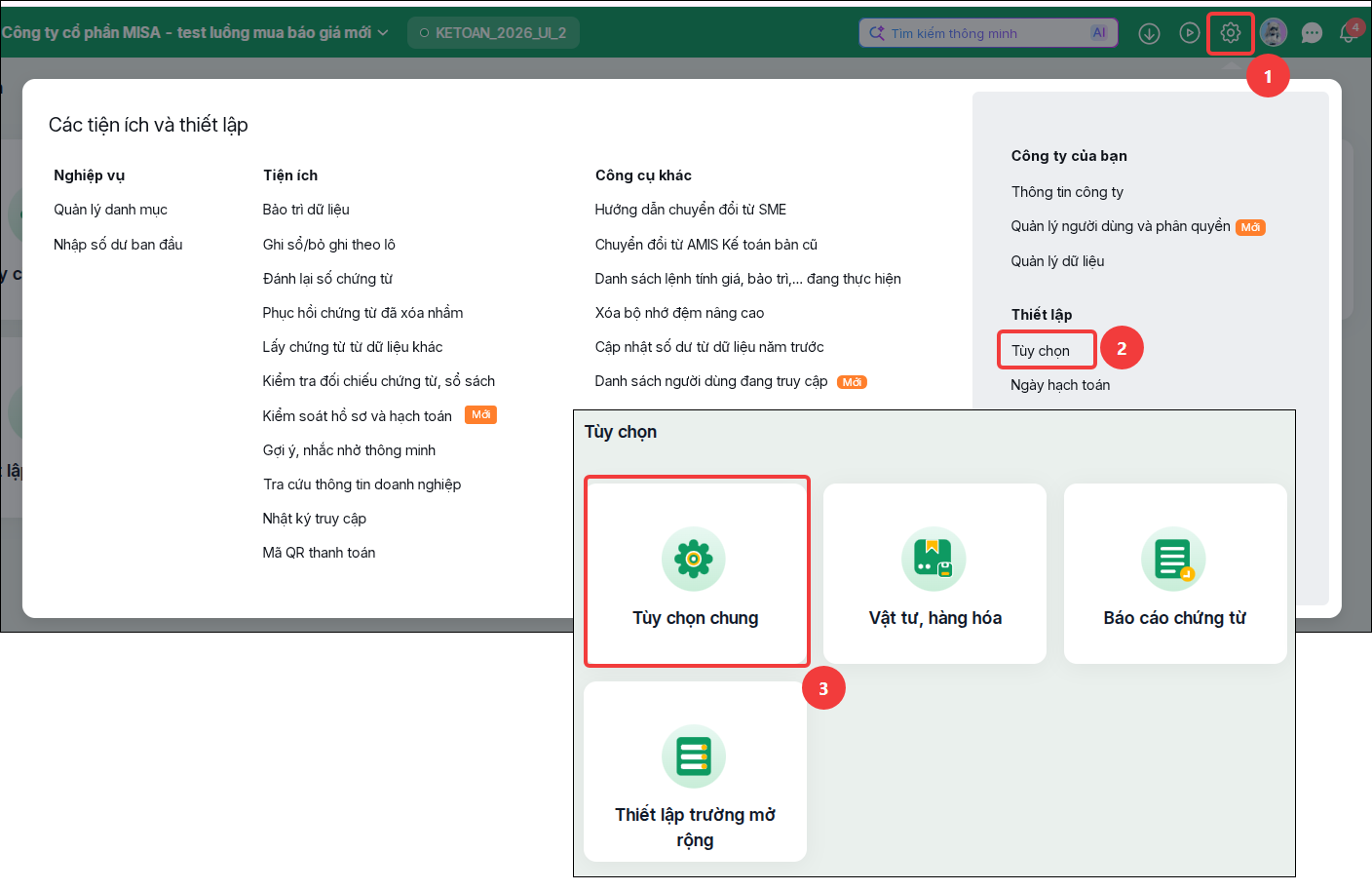
Task: Select Đánh lại số chứng từ
Action: pyautogui.click(x=327, y=279)
